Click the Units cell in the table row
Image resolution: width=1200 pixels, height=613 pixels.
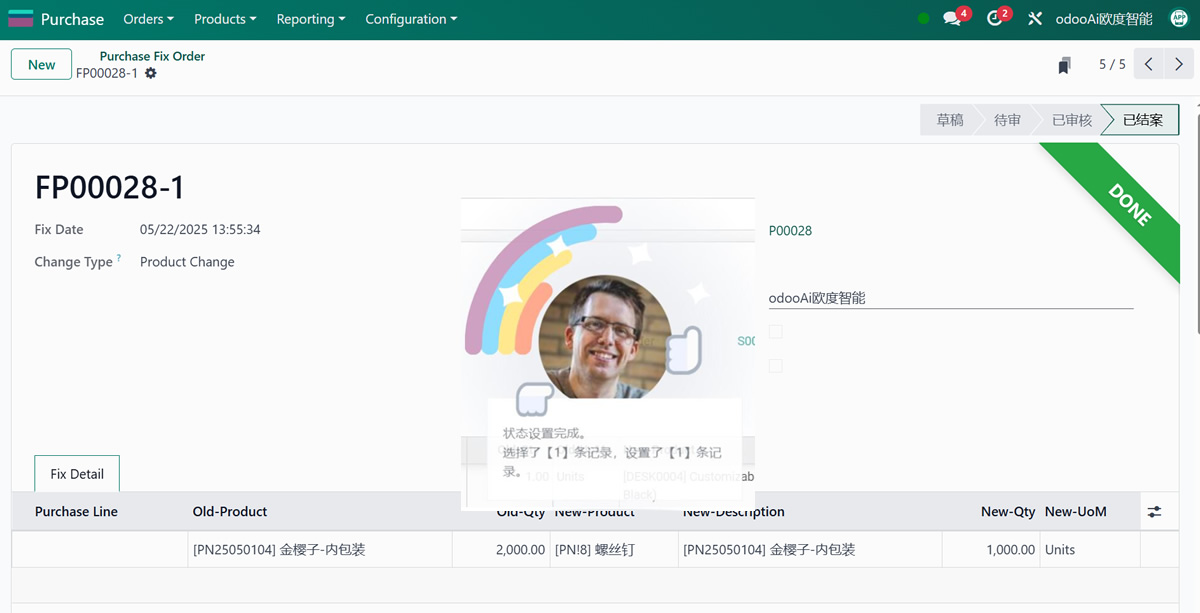tap(1090, 550)
